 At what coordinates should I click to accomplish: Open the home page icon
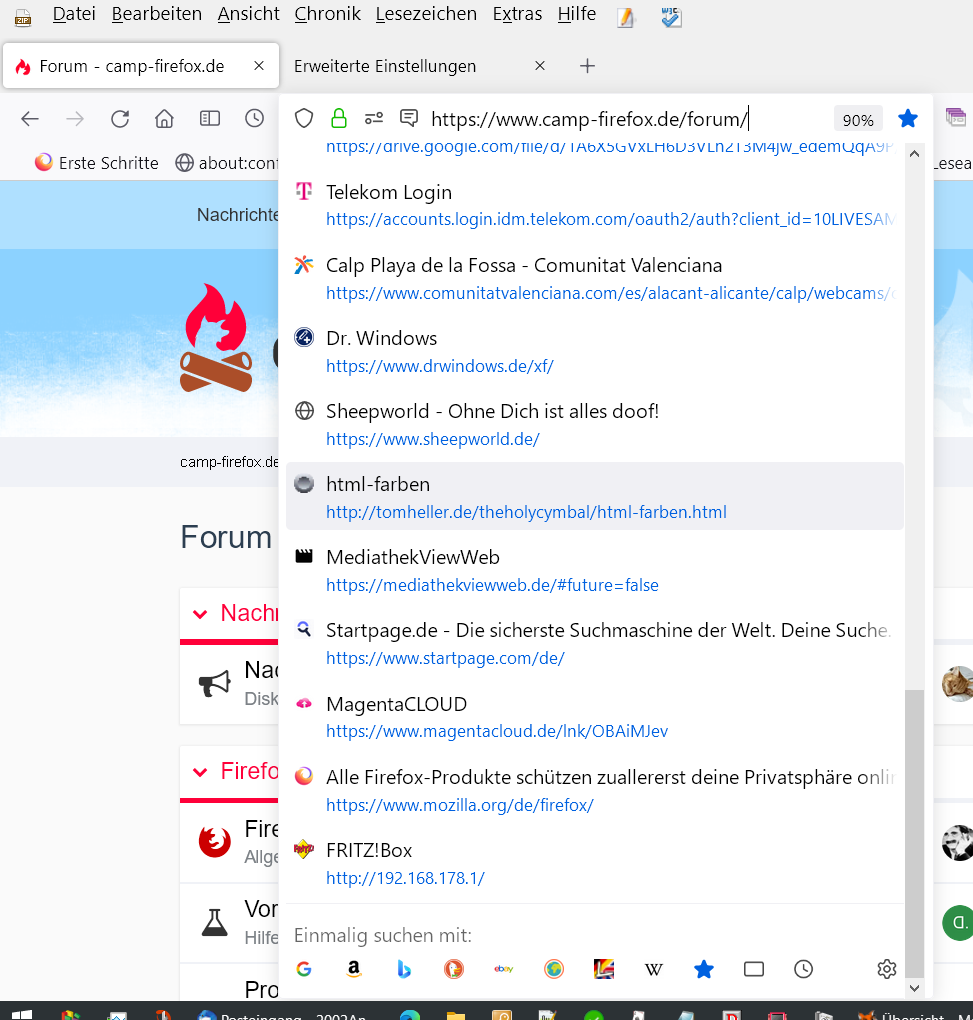pos(165,119)
